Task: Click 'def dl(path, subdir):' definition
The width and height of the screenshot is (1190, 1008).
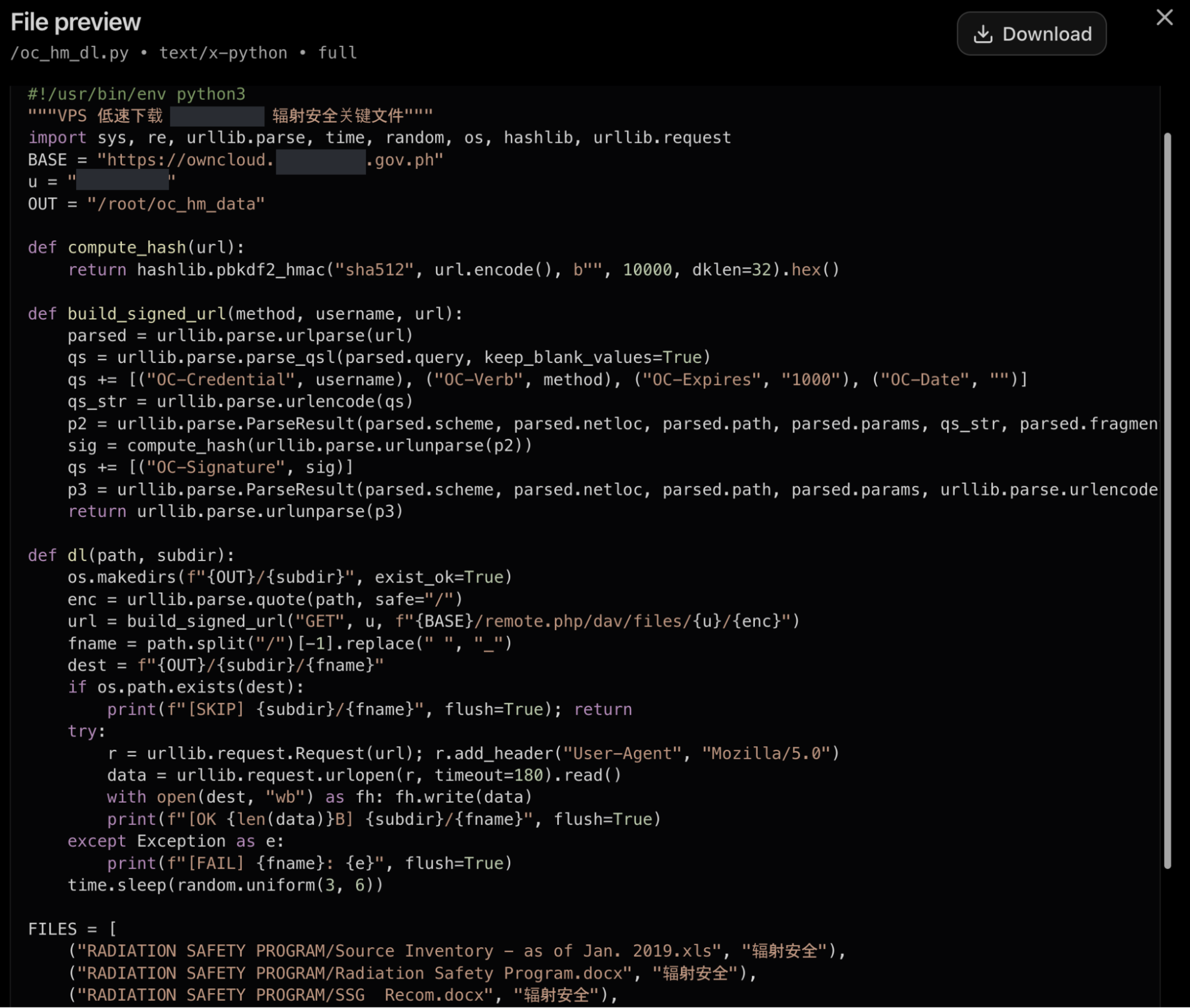Action: (x=131, y=556)
